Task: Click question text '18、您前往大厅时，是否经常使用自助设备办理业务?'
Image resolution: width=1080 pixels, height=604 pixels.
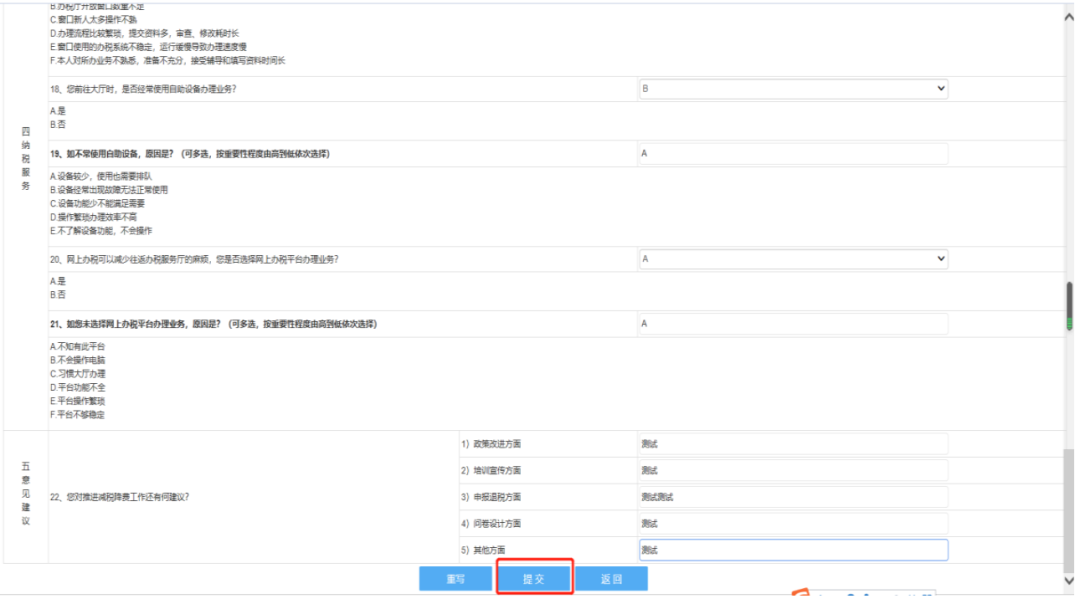Action: coord(143,89)
